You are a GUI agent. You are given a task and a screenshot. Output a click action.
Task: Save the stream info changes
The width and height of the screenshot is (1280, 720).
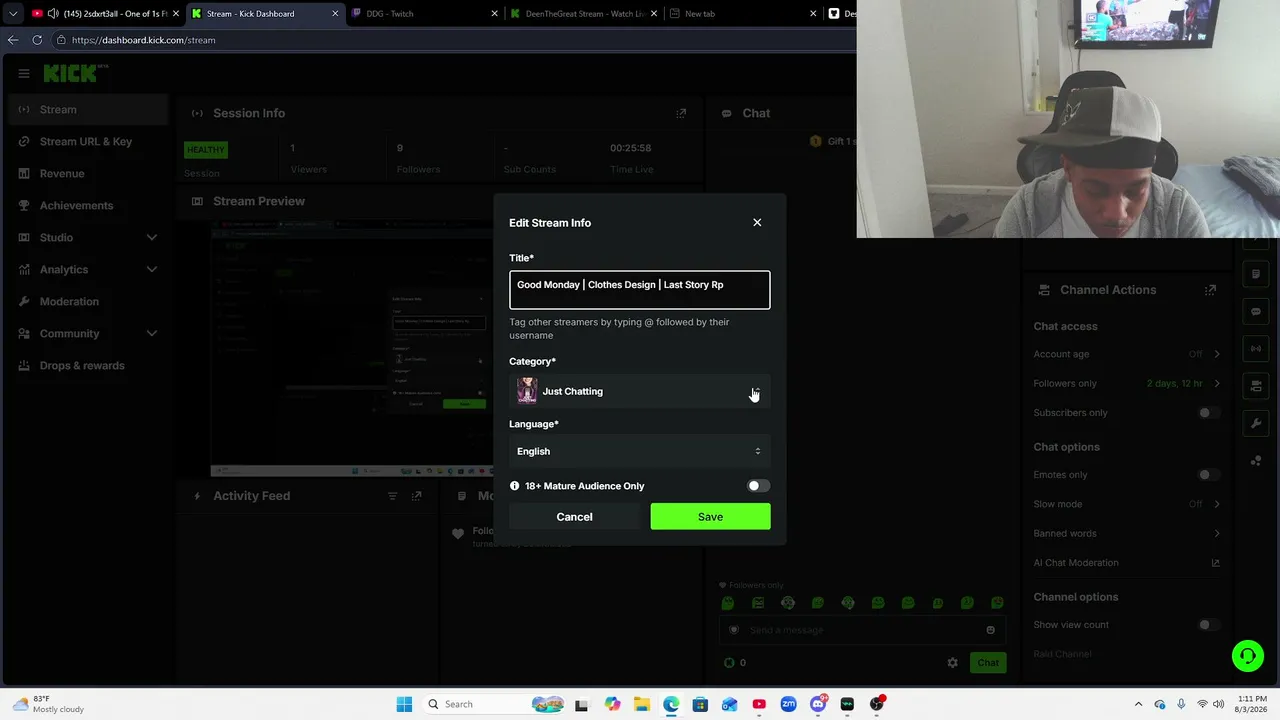pos(710,517)
